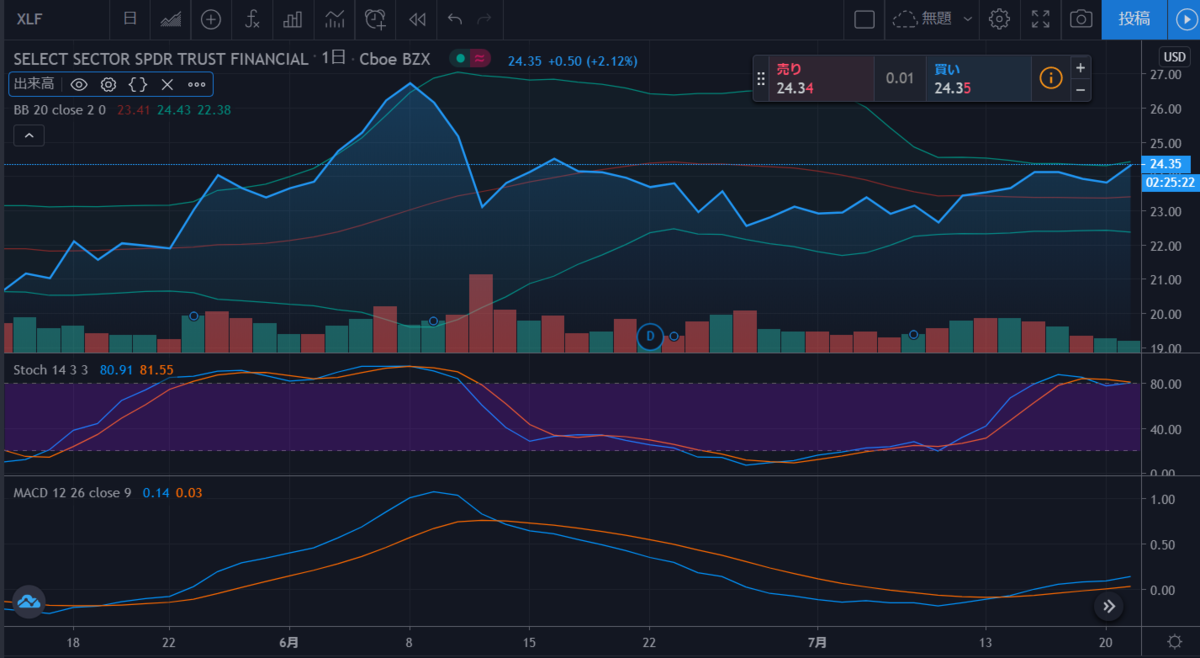Decrease quantity with the minus stepper
Image resolution: width=1200 pixels, height=658 pixels.
pos(1080,90)
